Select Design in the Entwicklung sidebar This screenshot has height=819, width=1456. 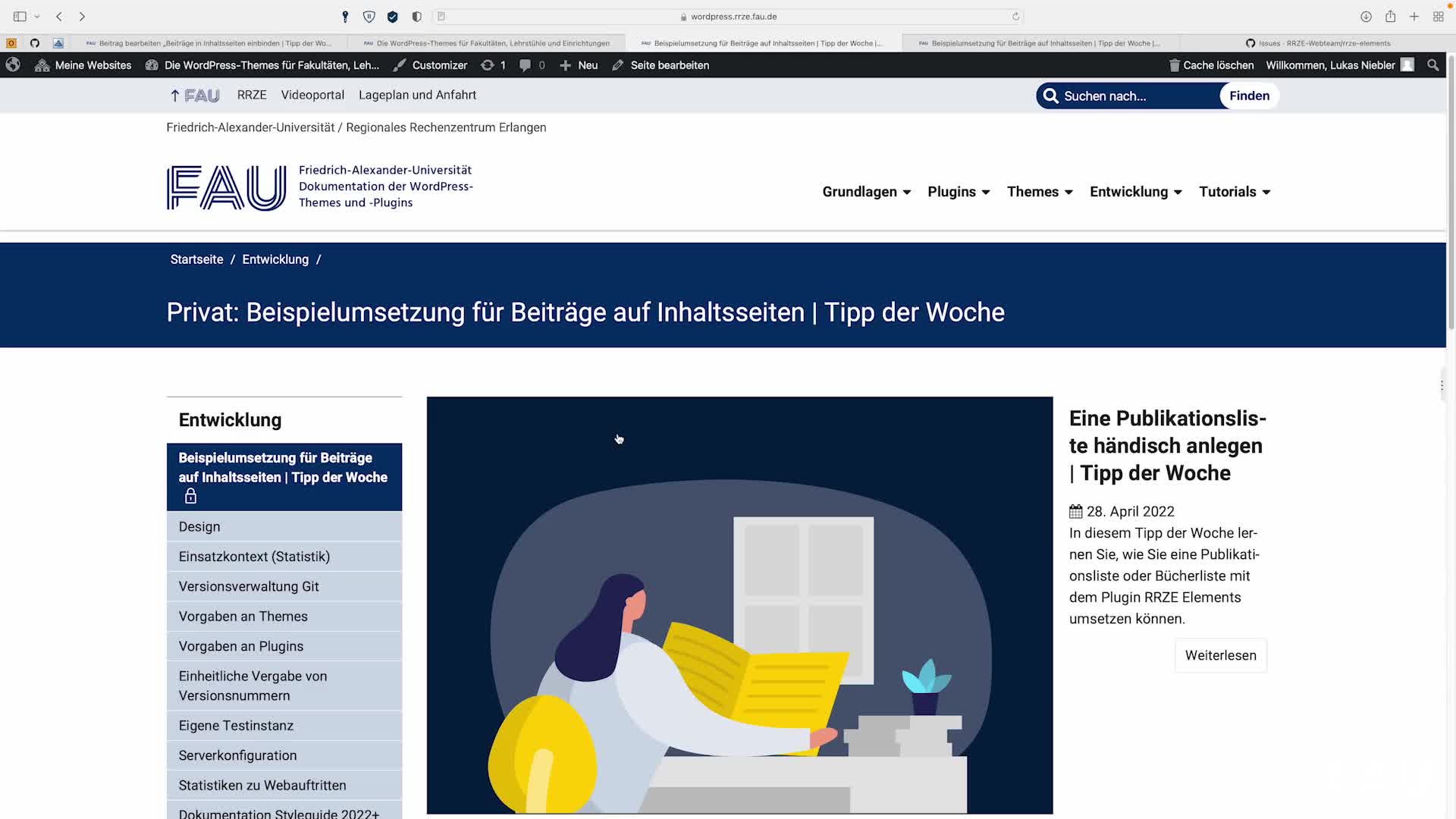[199, 526]
